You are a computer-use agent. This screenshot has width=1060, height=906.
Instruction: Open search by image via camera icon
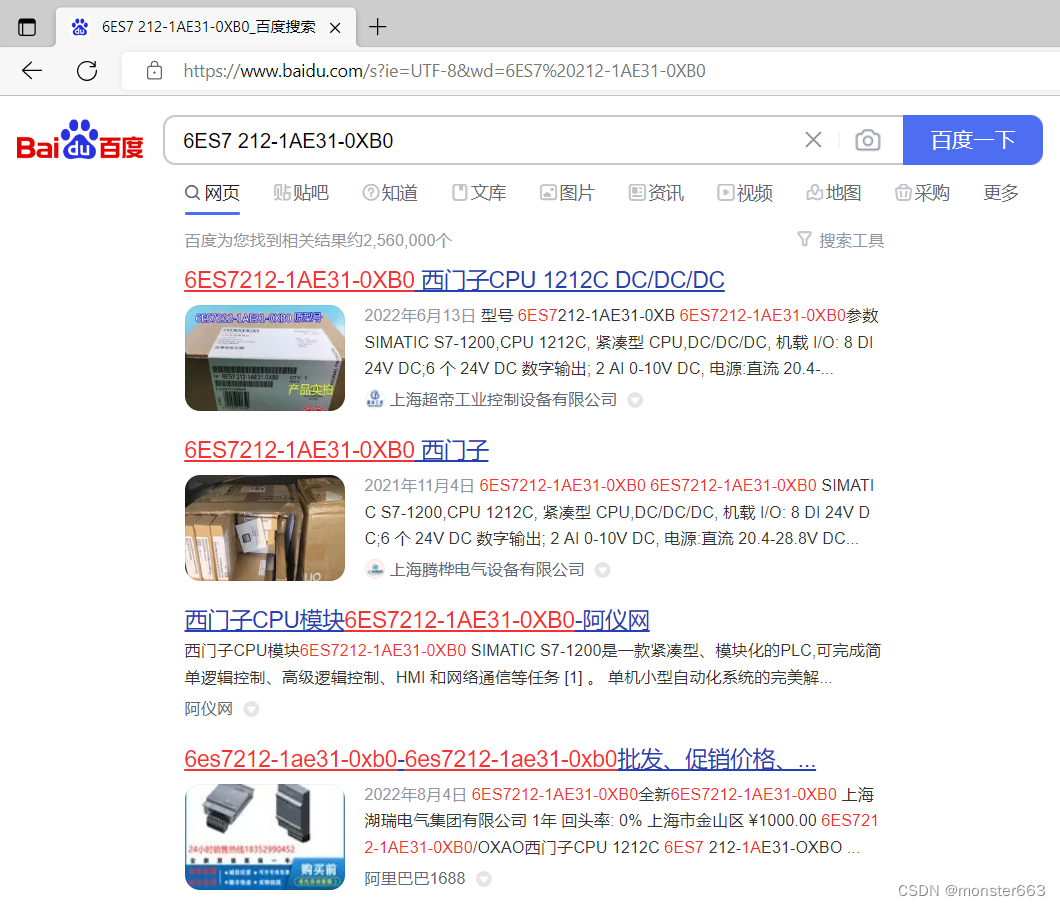tap(867, 140)
